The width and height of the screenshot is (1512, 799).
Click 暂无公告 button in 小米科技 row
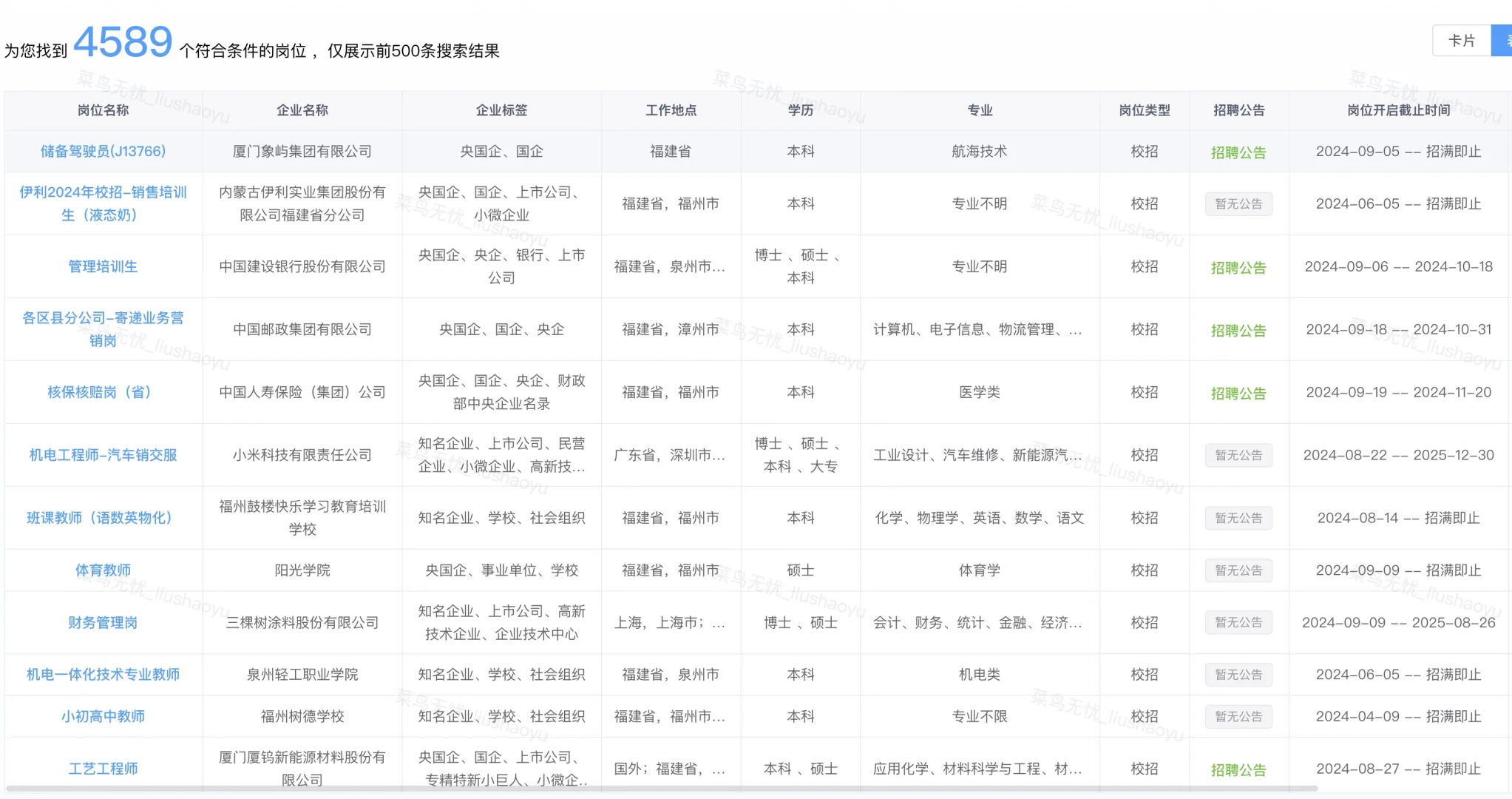pos(1238,455)
